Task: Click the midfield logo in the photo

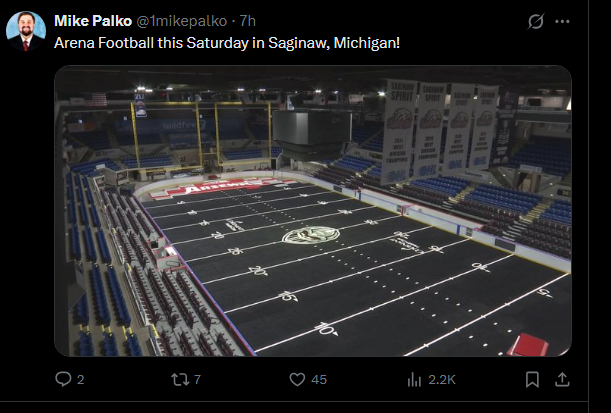Action: point(310,236)
